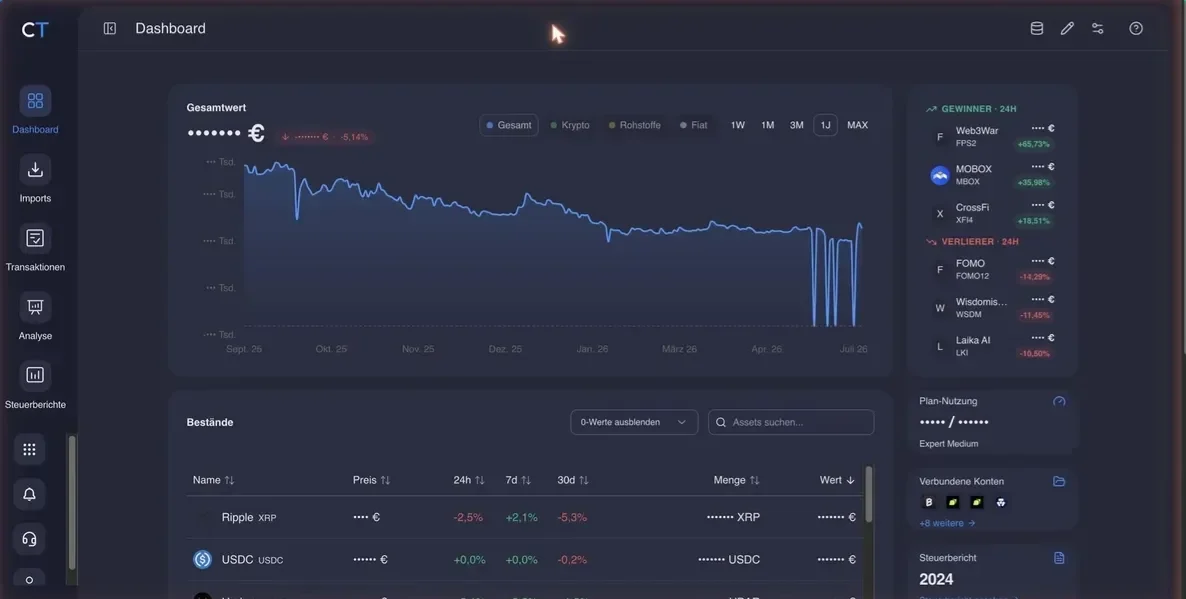Click the 2024 Steuerbericht year

936,579
